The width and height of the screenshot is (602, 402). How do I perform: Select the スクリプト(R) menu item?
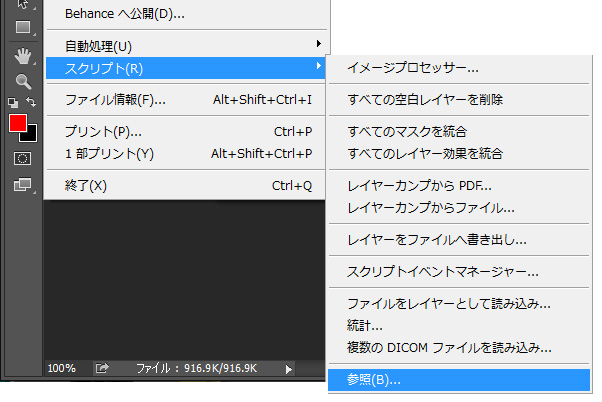click(x=186, y=68)
